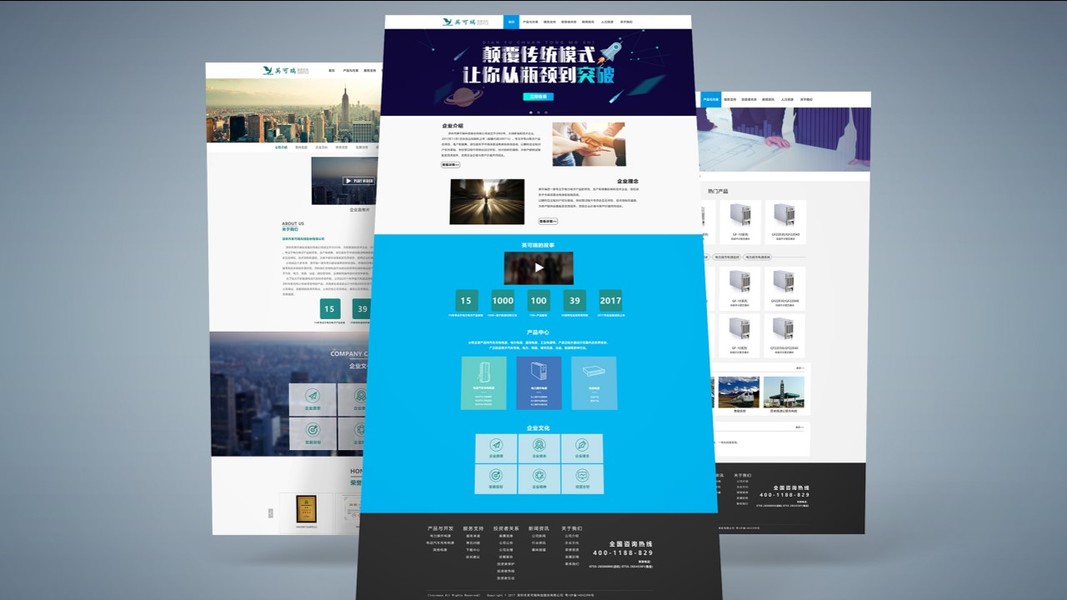Click the target culture icon on center page

495,475
